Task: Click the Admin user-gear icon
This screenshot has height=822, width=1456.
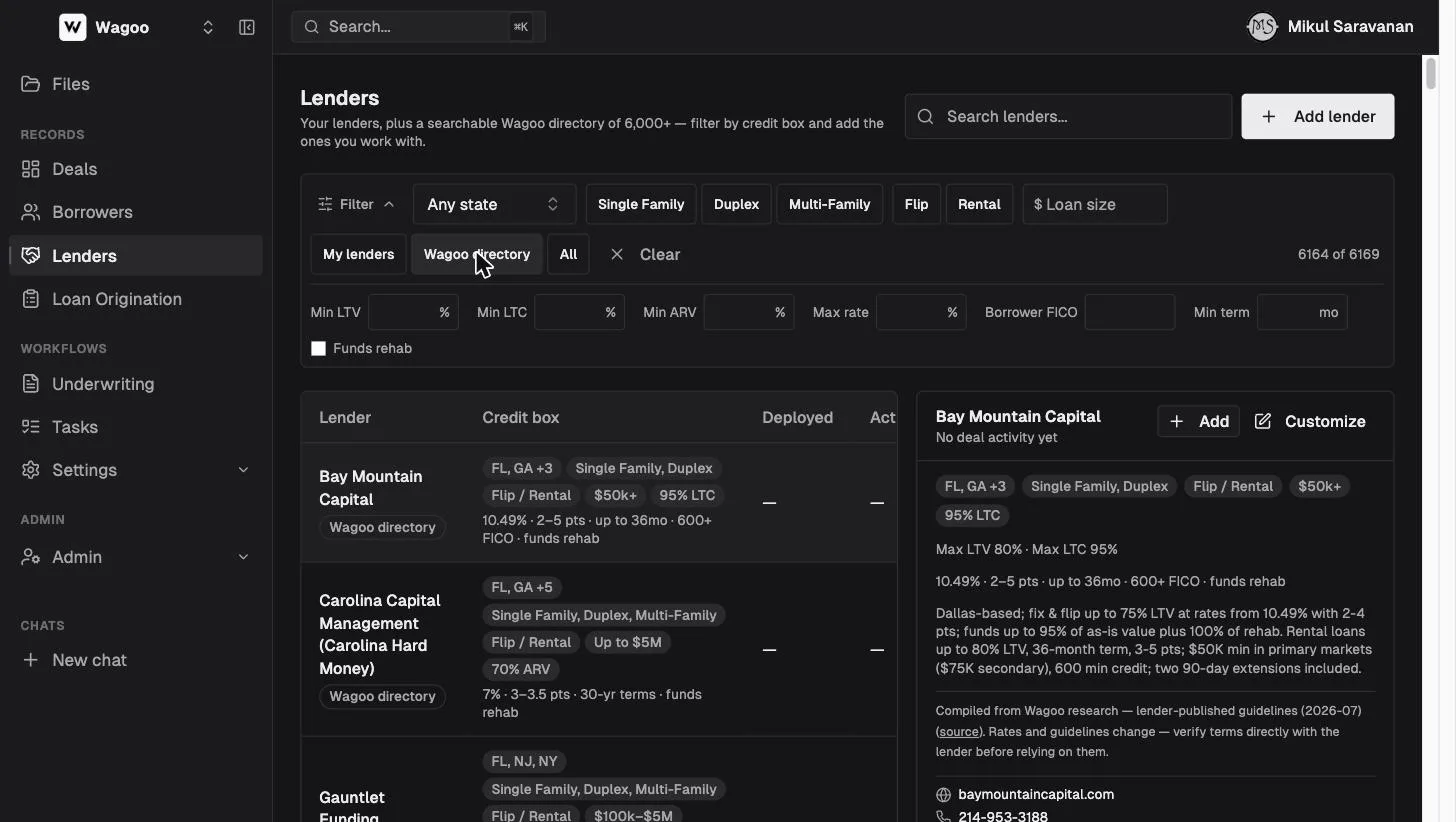Action: coord(31,557)
